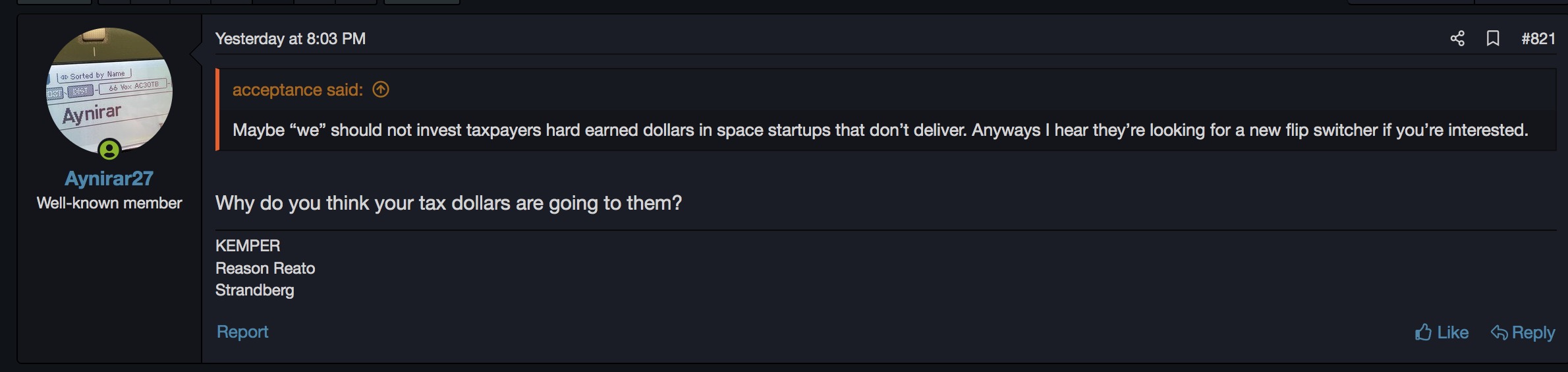Click the Well-known member user title
This screenshot has width=1568, height=372.
point(109,203)
